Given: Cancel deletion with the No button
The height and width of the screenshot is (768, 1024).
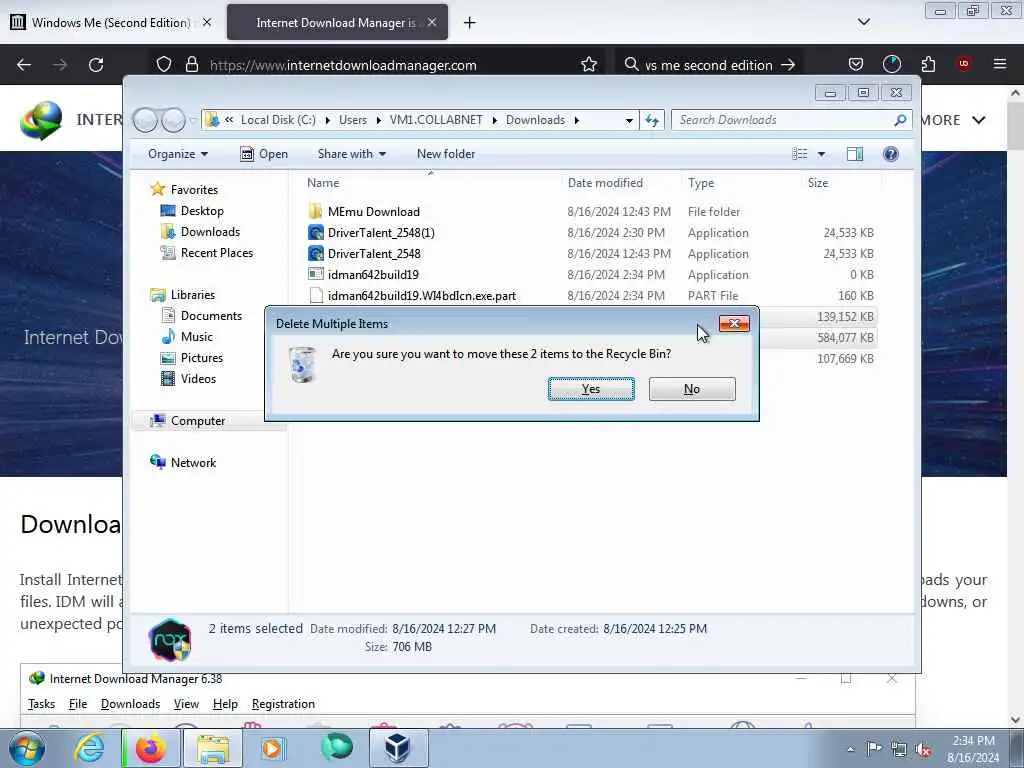Looking at the screenshot, I should click(692, 389).
